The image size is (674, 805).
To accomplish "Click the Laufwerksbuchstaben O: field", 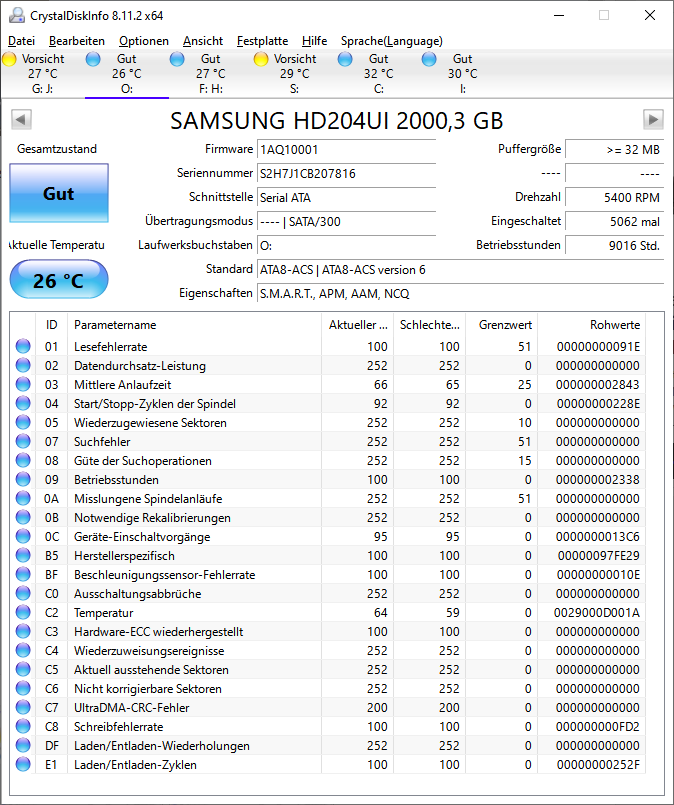I will 346,245.
